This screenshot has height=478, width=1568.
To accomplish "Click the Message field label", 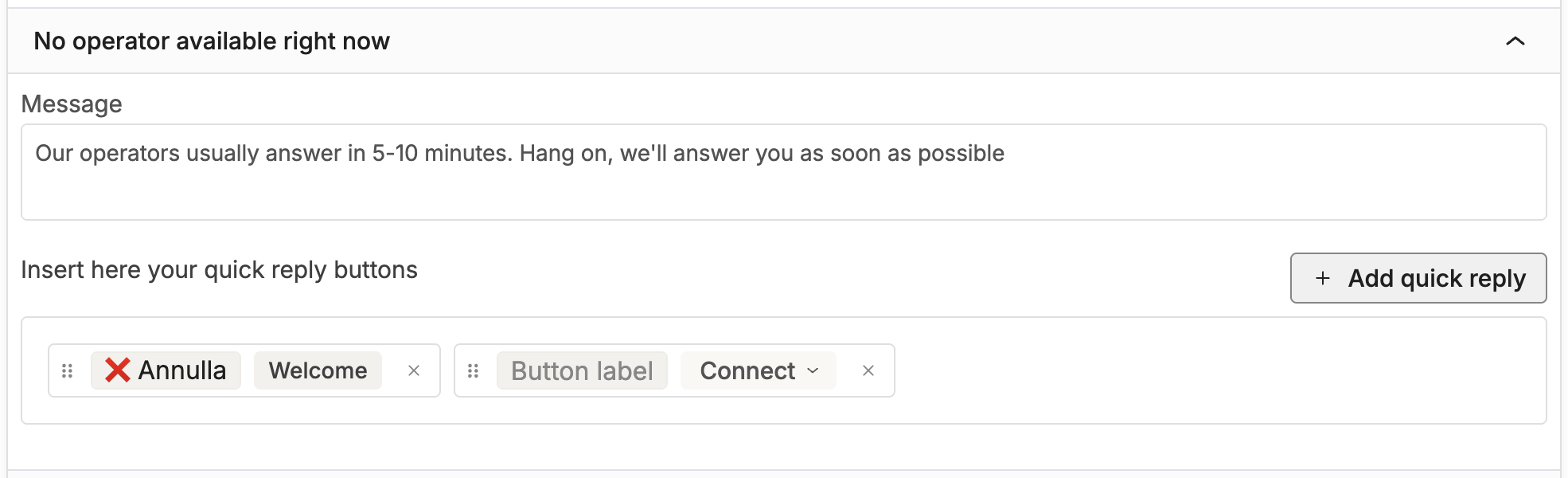I will pos(72,104).
